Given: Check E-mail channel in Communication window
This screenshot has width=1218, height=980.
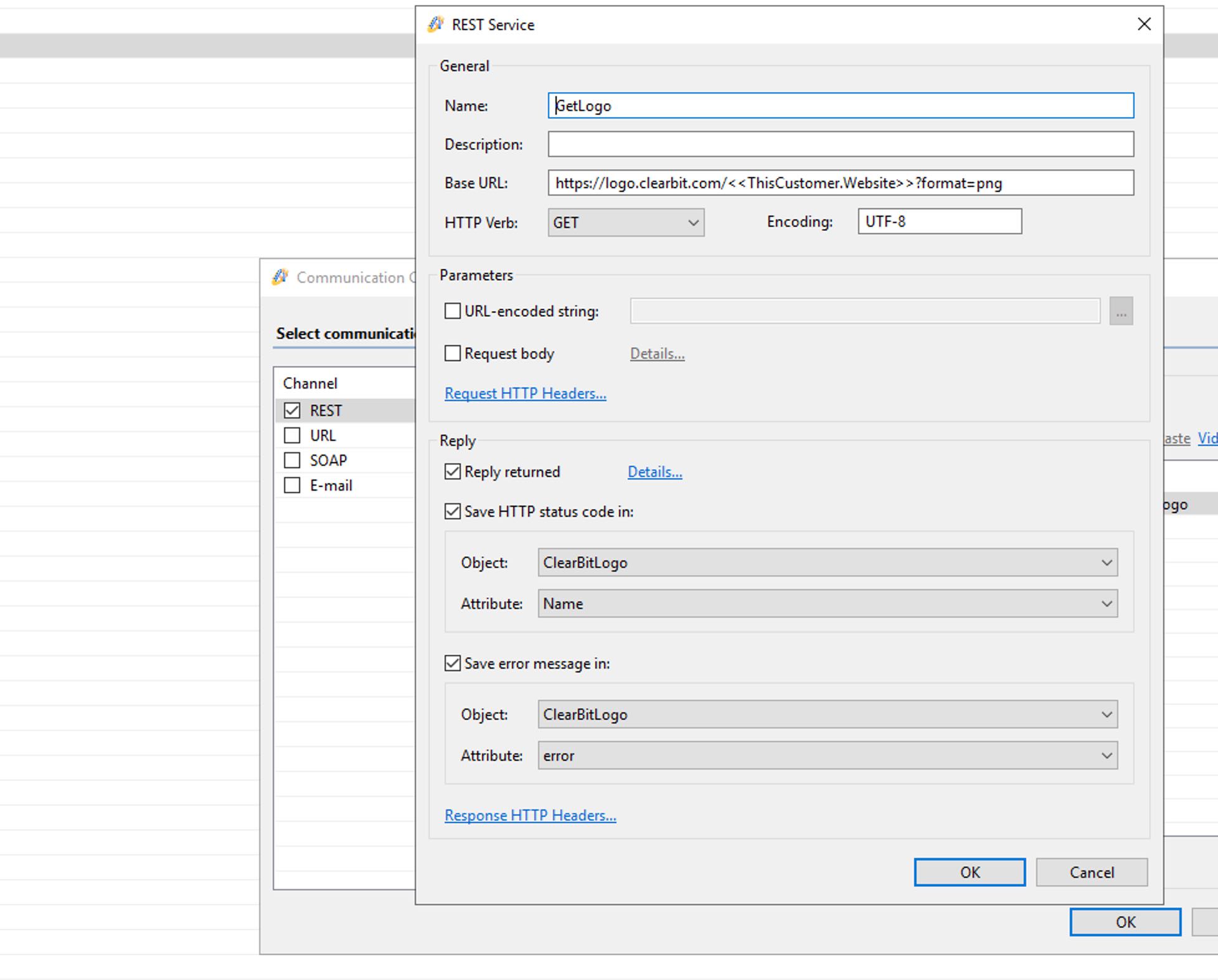Looking at the screenshot, I should click(292, 485).
